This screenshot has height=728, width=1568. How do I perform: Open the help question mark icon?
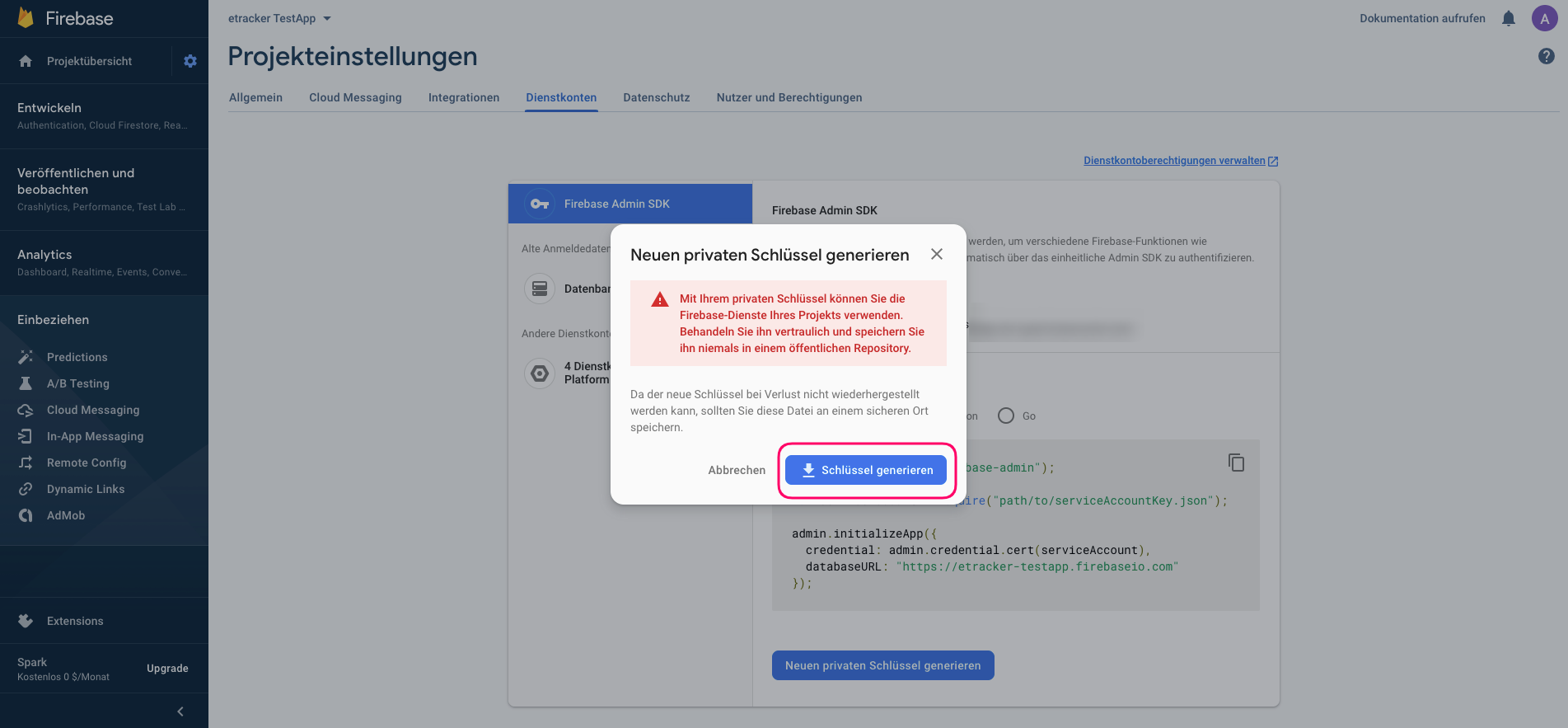[x=1547, y=56]
